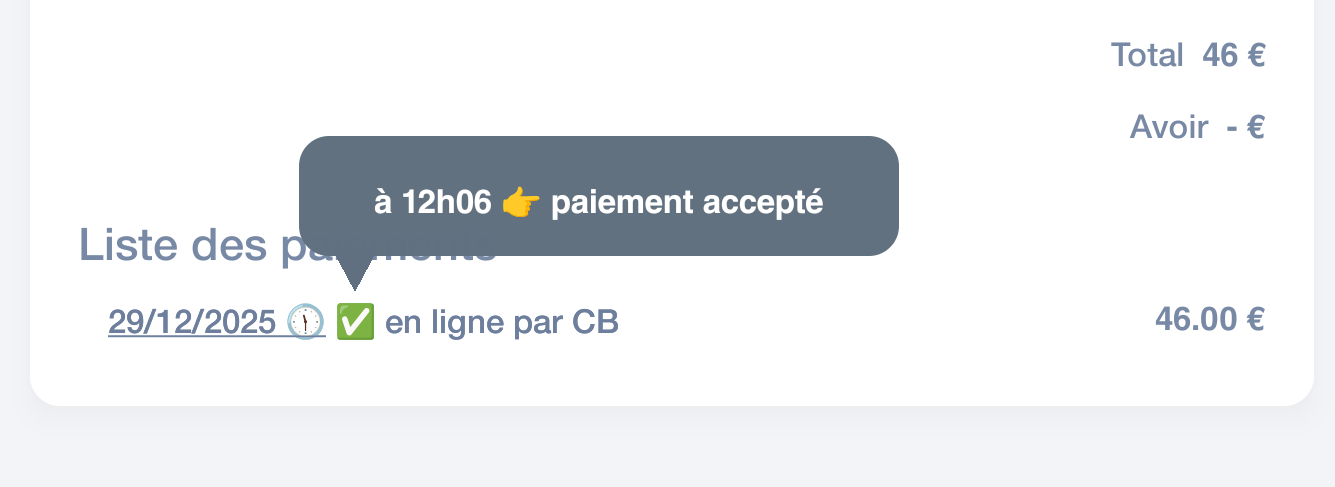1335x487 pixels.
Task: Click the green checkmark payment status icon
Action: click(x=355, y=322)
